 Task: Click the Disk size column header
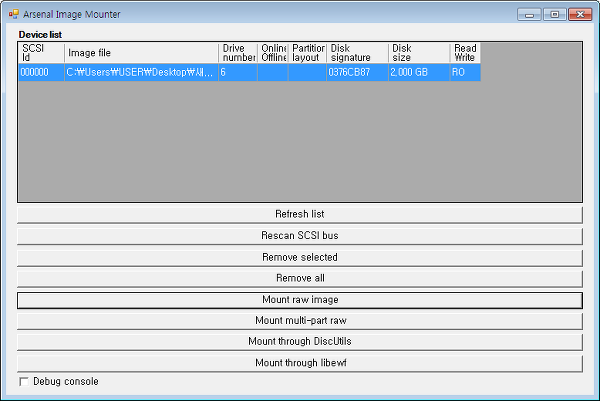[419, 53]
